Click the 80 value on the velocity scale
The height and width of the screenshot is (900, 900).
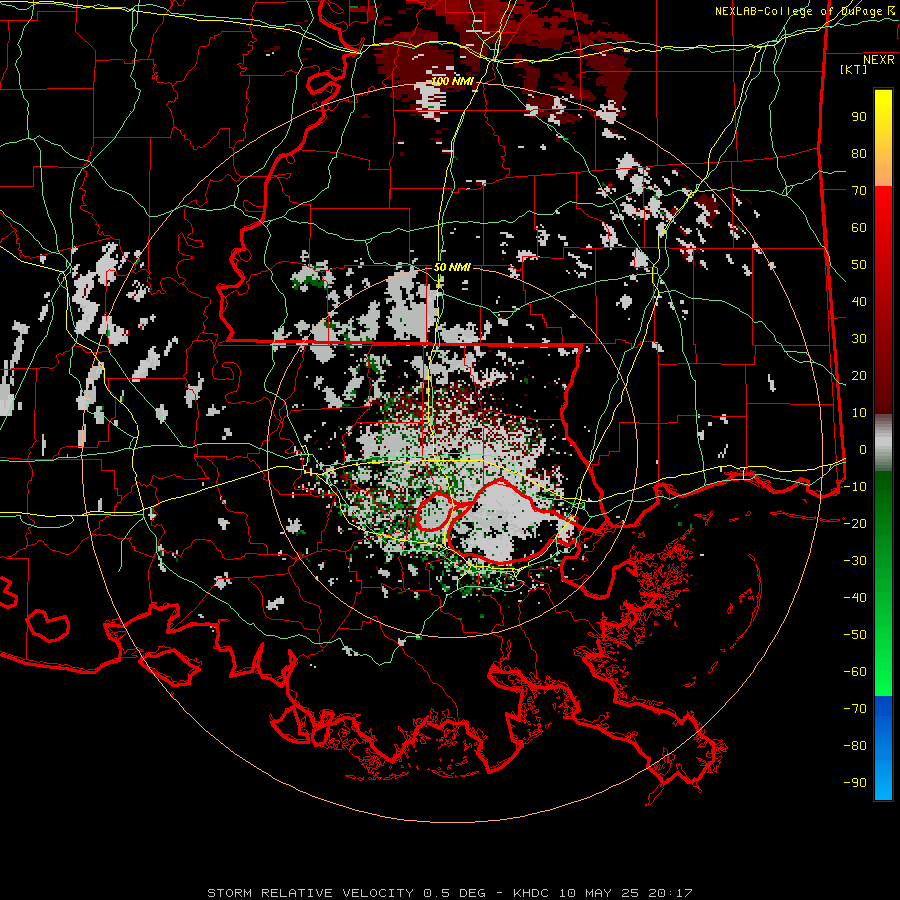pyautogui.click(x=859, y=154)
